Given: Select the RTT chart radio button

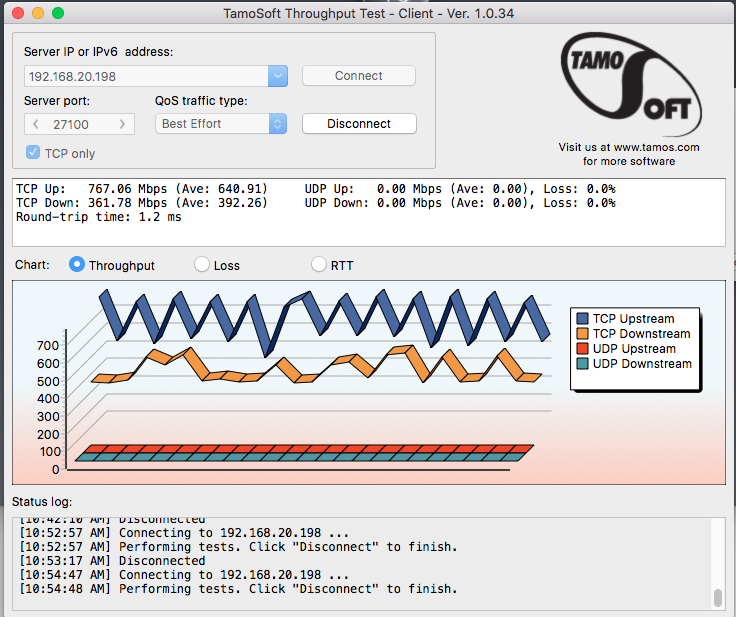Looking at the screenshot, I should [319, 264].
